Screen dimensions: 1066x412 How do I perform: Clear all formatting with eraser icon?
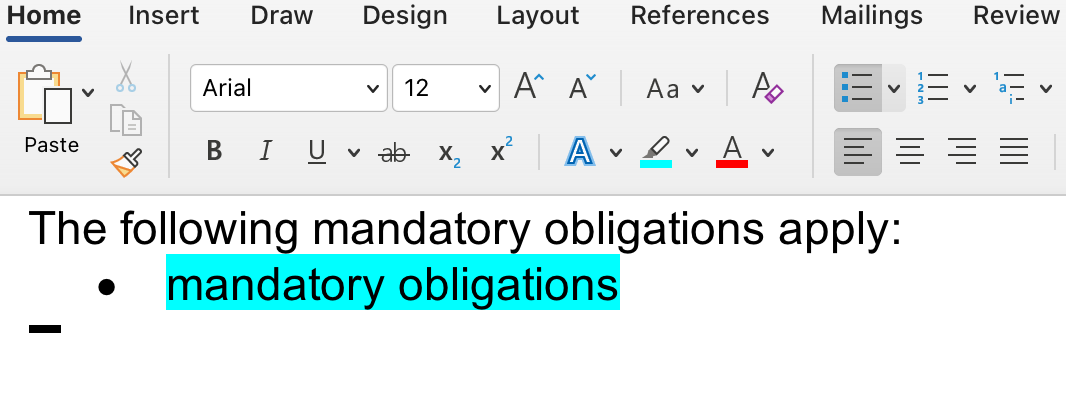click(x=767, y=87)
